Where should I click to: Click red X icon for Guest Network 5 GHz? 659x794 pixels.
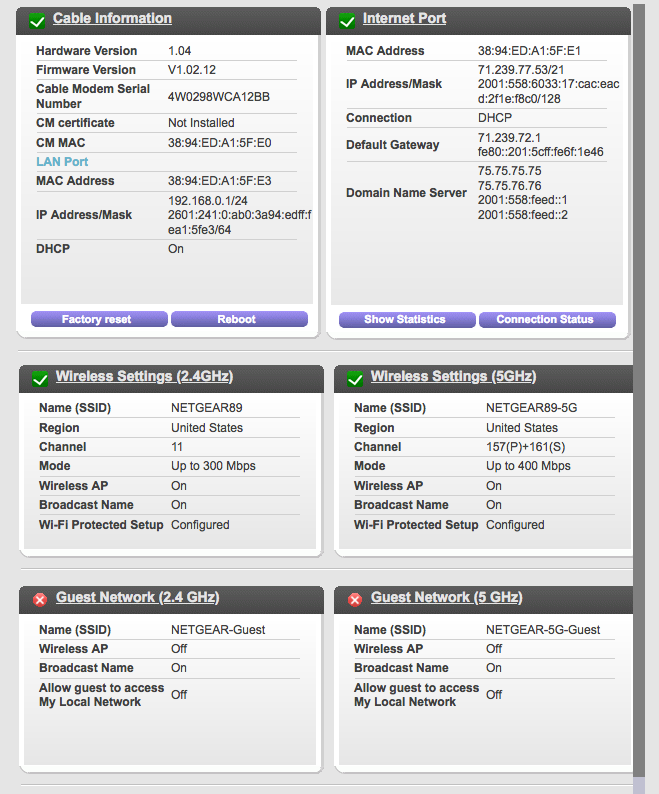[355, 600]
